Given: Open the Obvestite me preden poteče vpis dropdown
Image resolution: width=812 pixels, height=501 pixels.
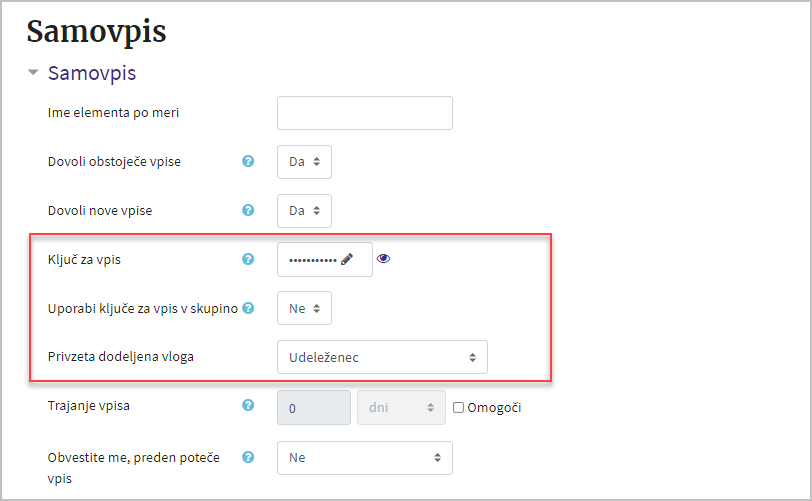Looking at the screenshot, I should 365,457.
